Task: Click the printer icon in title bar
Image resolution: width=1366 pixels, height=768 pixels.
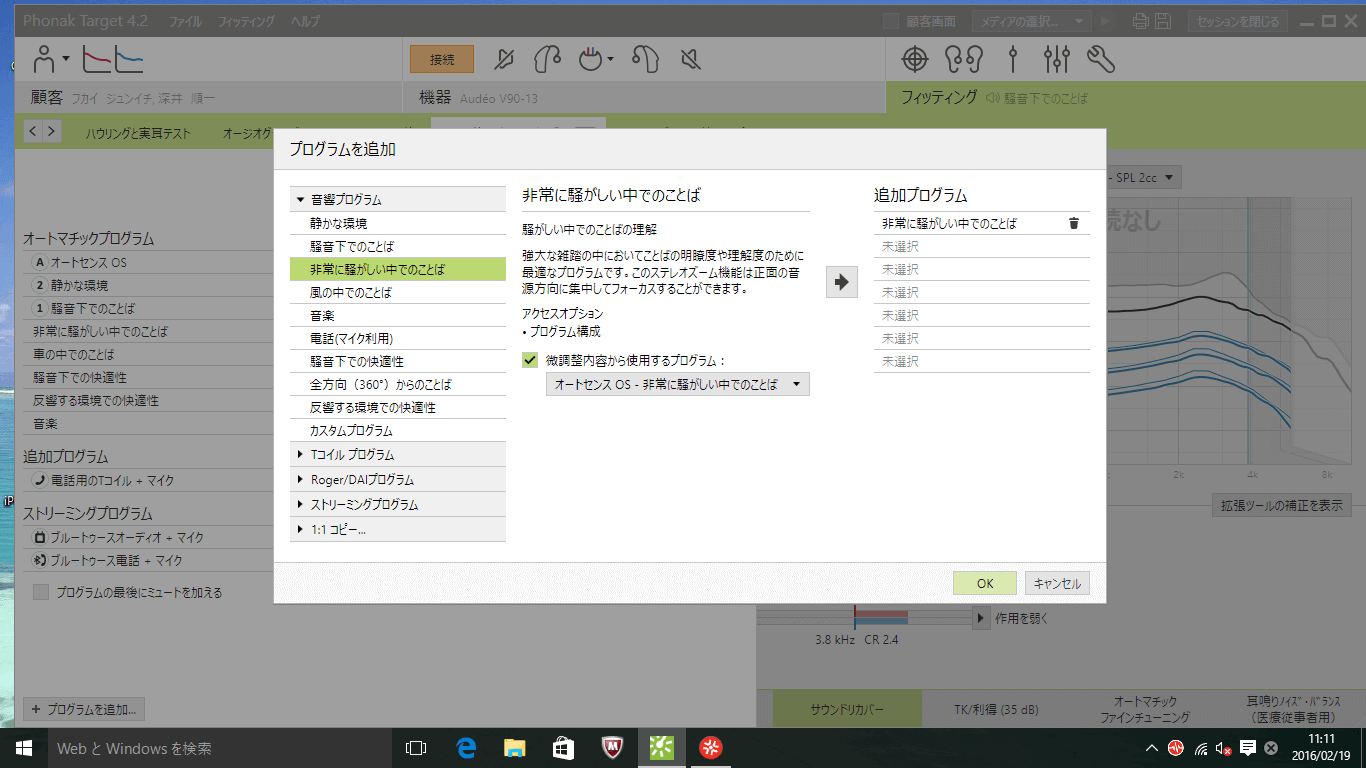Action: click(x=1141, y=21)
